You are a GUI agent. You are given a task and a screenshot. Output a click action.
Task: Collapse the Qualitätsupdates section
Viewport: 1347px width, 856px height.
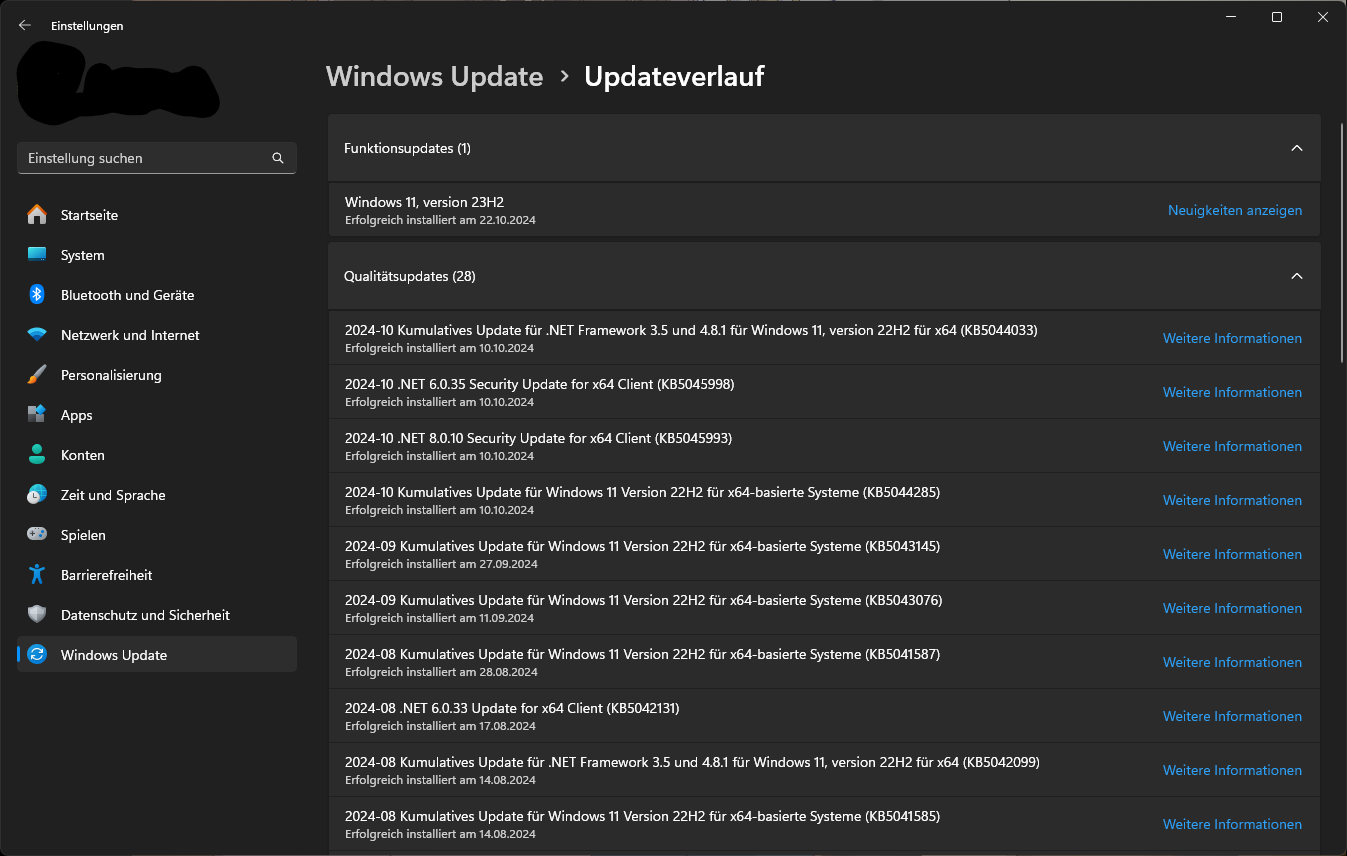tap(1297, 276)
